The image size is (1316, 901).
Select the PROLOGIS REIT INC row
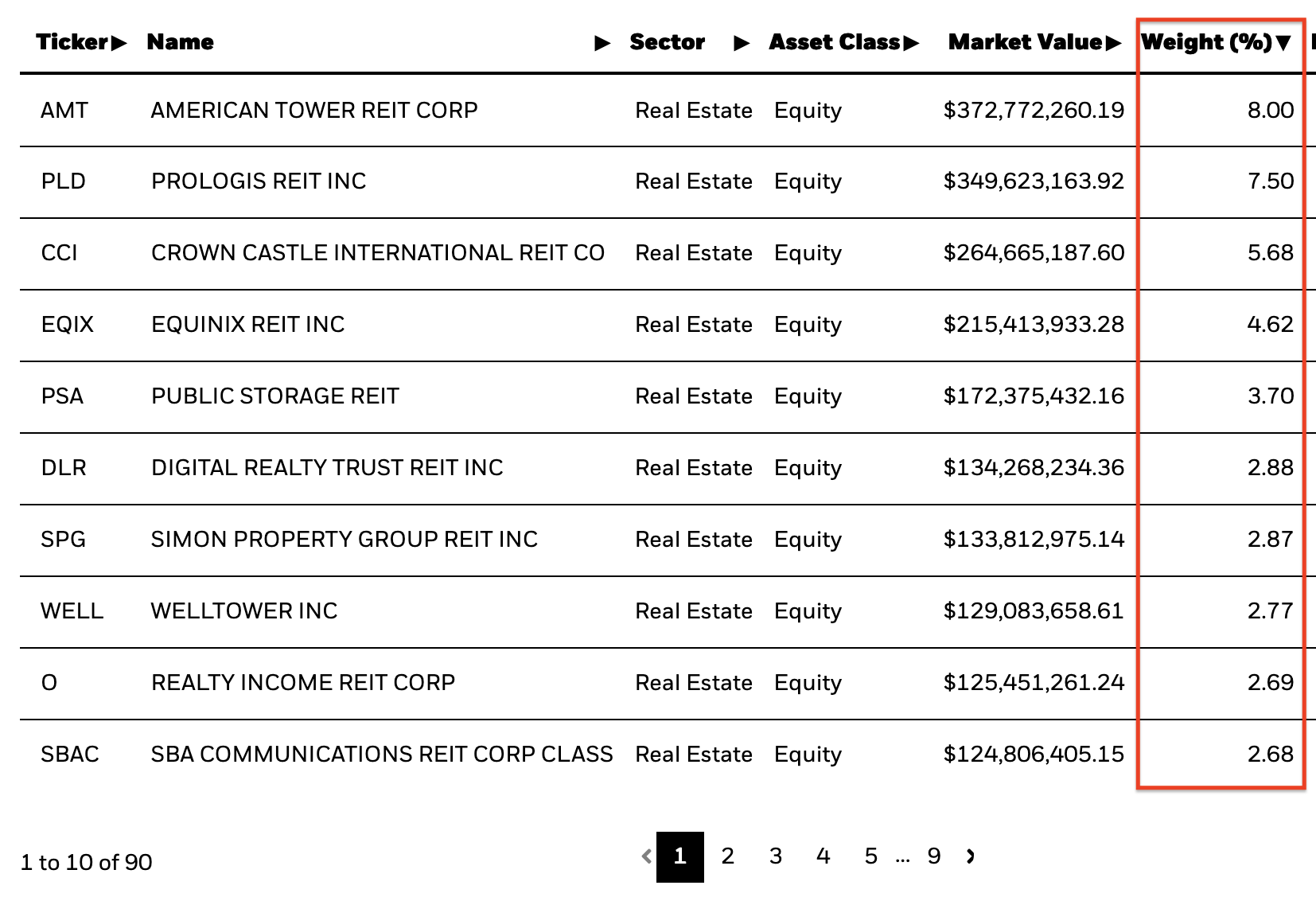[259, 181]
